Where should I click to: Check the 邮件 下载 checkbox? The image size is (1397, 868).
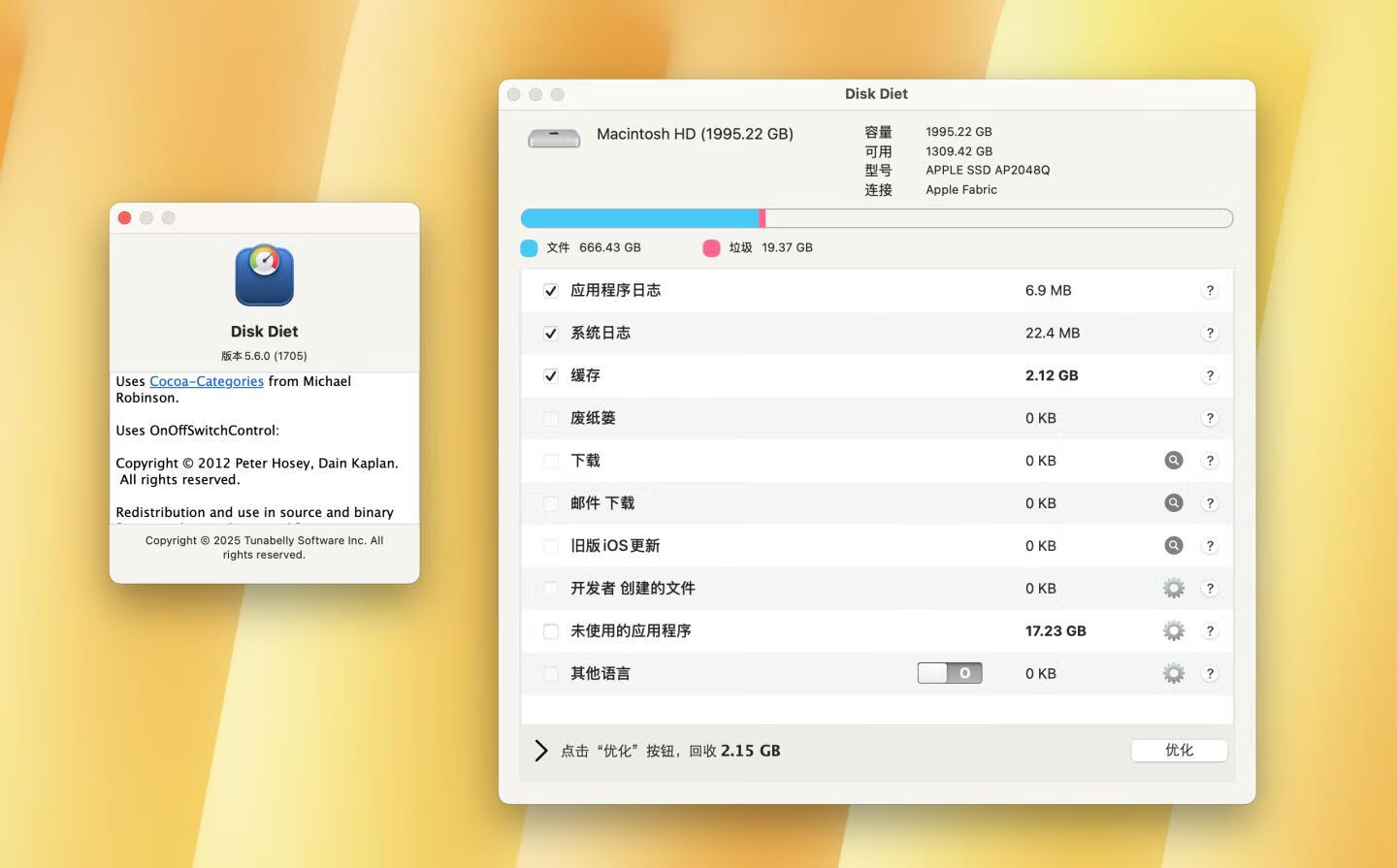551,504
